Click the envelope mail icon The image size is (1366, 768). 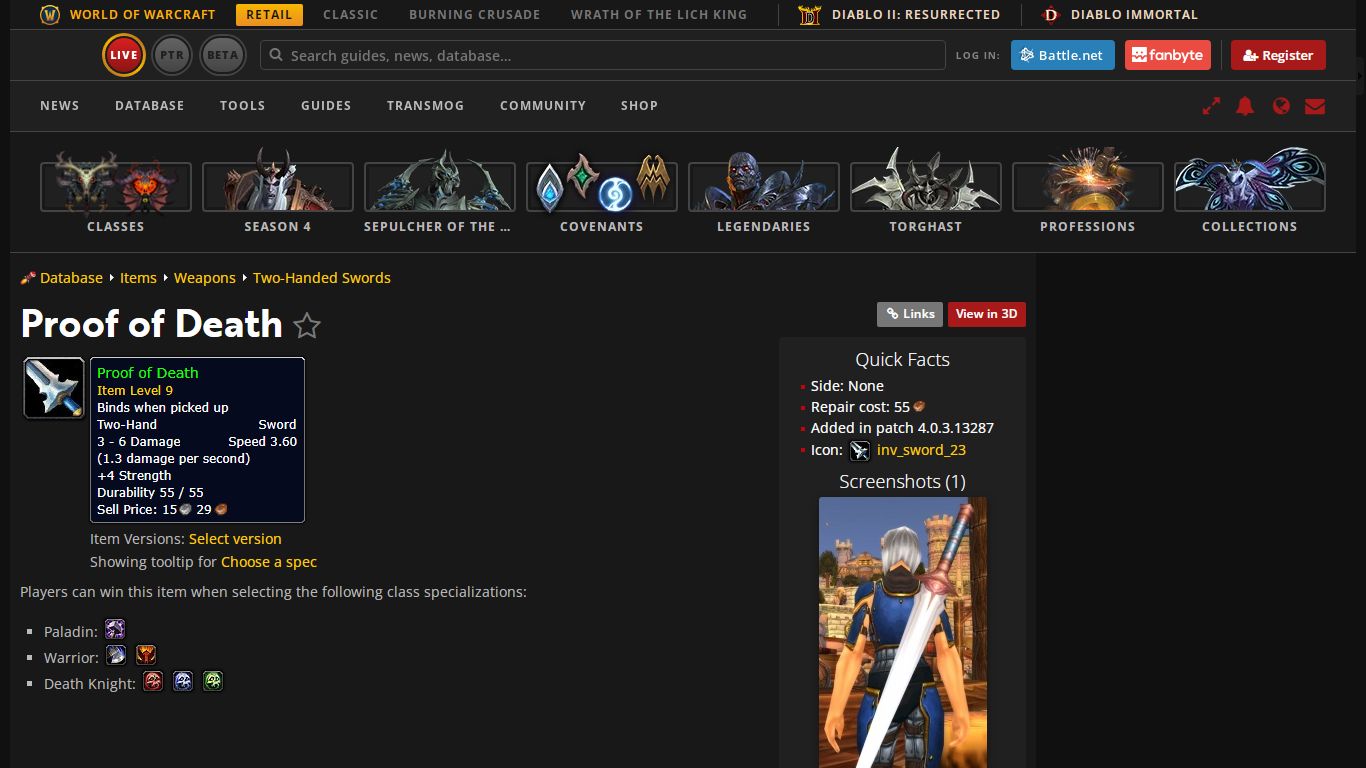tap(1315, 105)
